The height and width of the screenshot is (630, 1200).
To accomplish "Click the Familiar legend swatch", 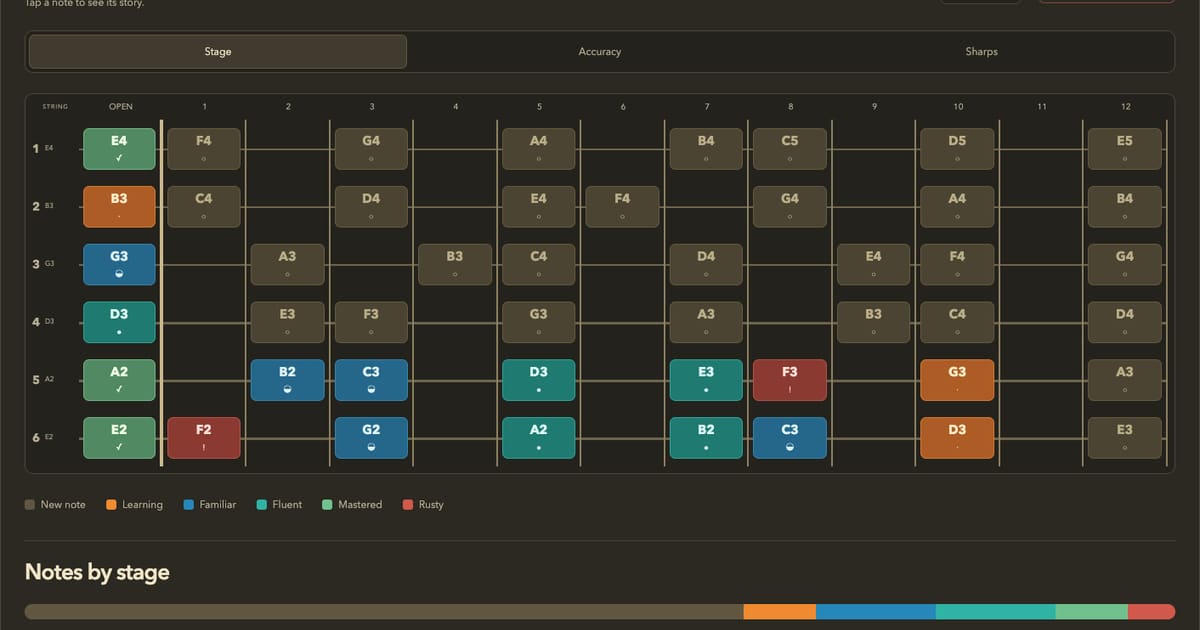I will [x=188, y=505].
